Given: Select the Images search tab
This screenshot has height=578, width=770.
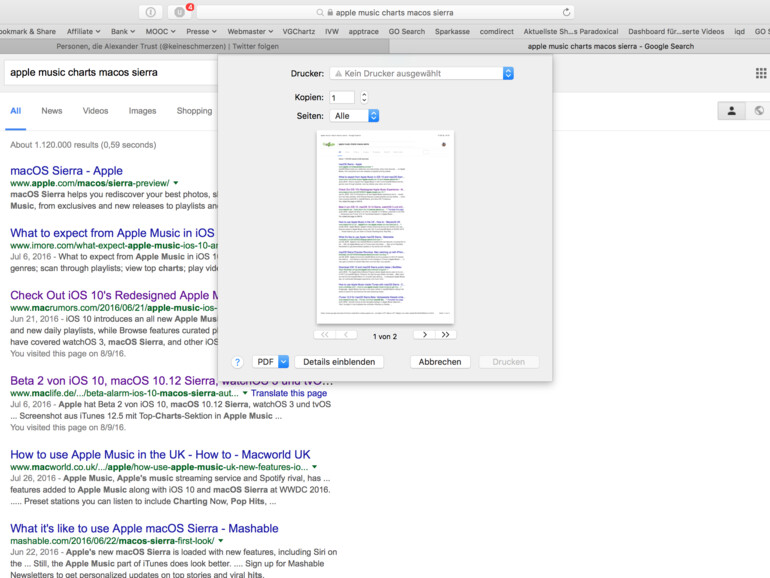Looking at the screenshot, I should point(142,111).
